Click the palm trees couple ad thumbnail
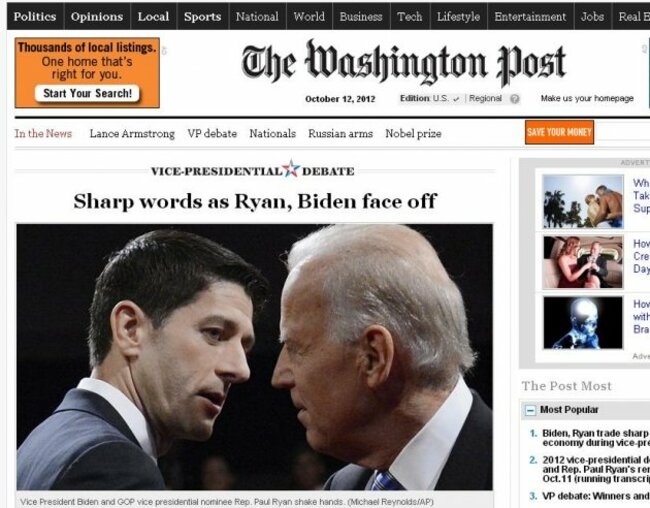The height and width of the screenshot is (508, 650). point(583,202)
